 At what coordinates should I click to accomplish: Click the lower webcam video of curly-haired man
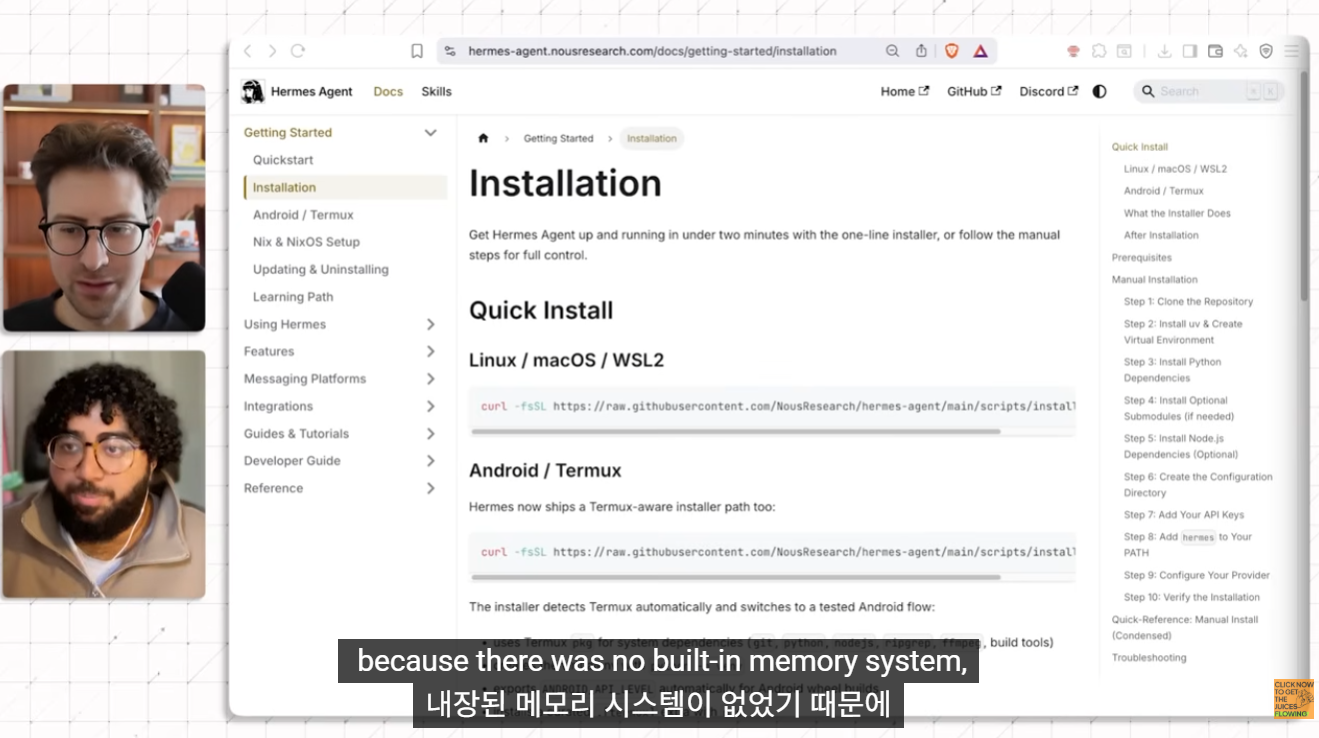[x=104, y=475]
